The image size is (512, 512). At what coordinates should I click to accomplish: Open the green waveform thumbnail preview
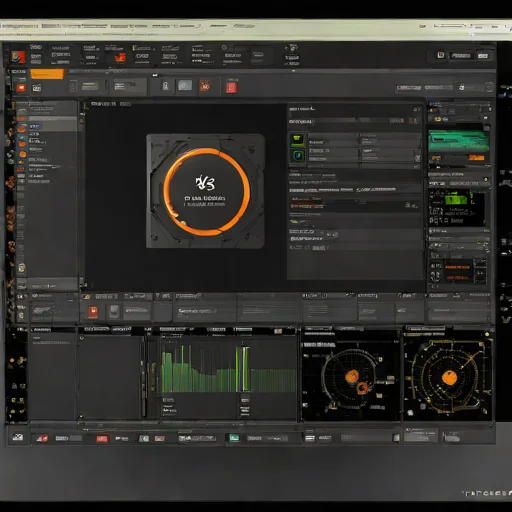[458, 141]
